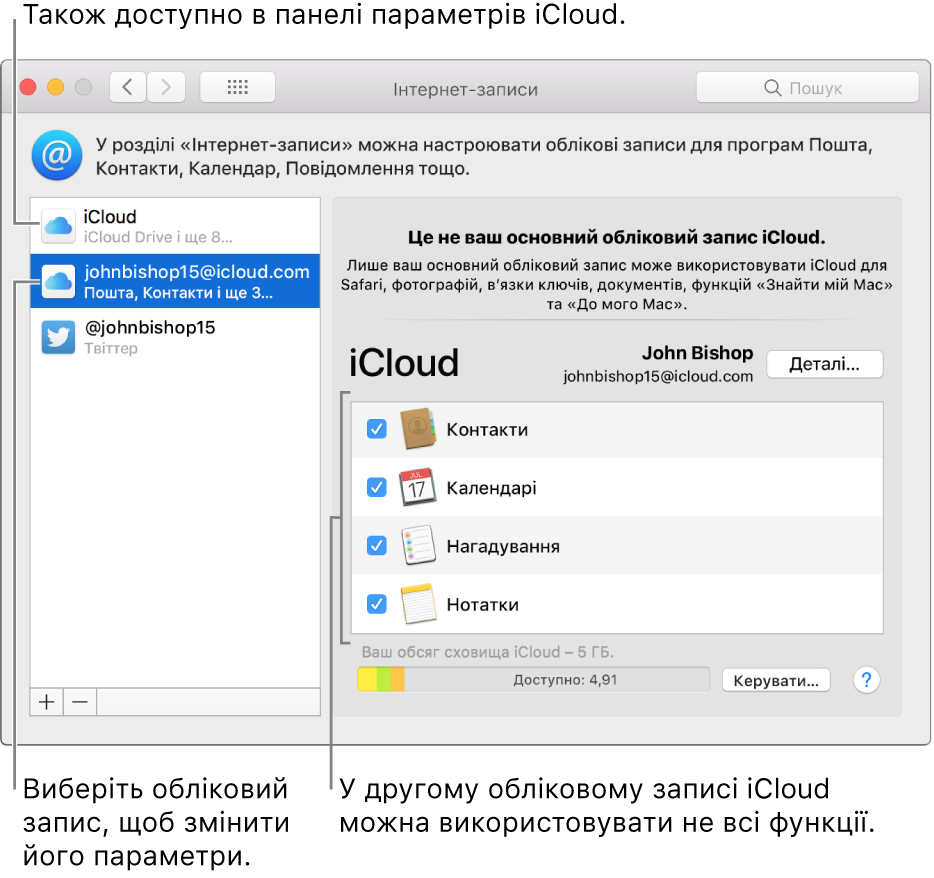This screenshot has width=934, height=878.
Task: Click the Twitter bird icon
Action: (58, 337)
